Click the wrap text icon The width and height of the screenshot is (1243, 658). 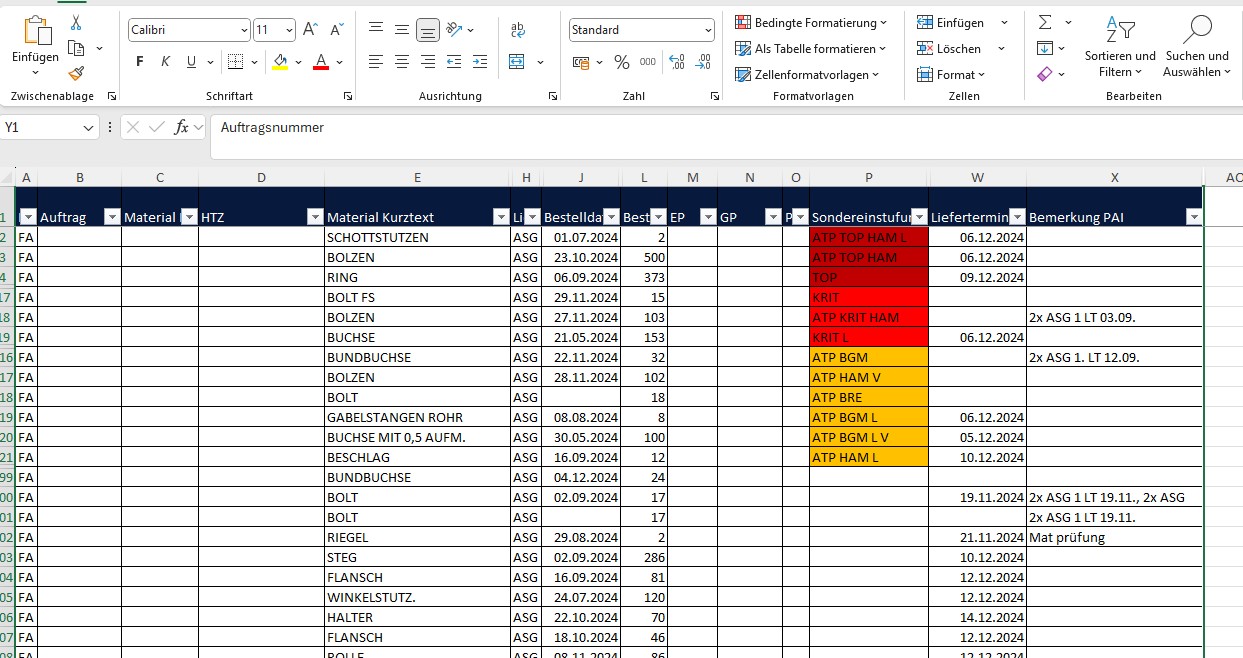pos(518,30)
